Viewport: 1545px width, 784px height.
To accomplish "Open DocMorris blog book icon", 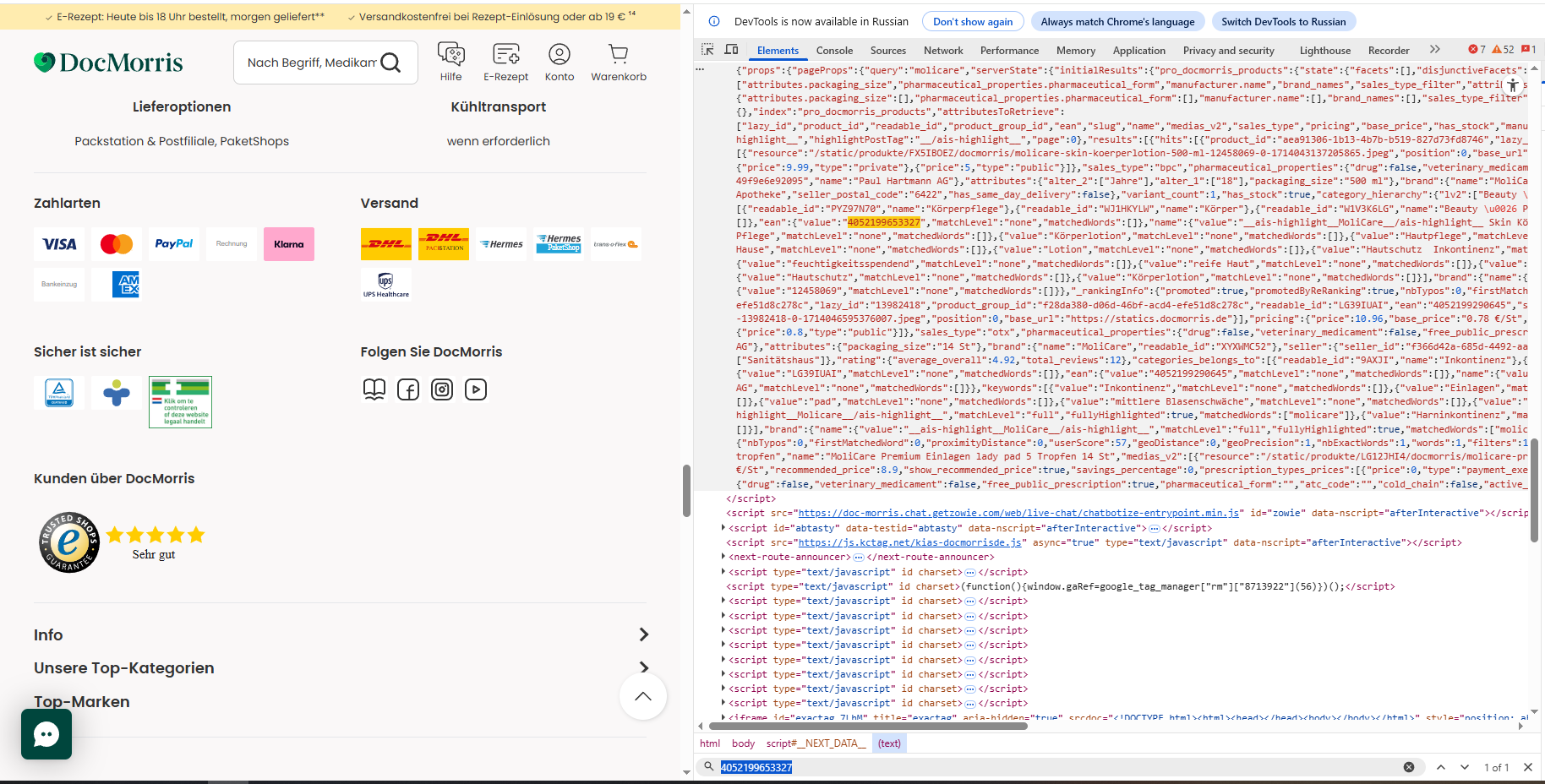I will pyautogui.click(x=374, y=389).
